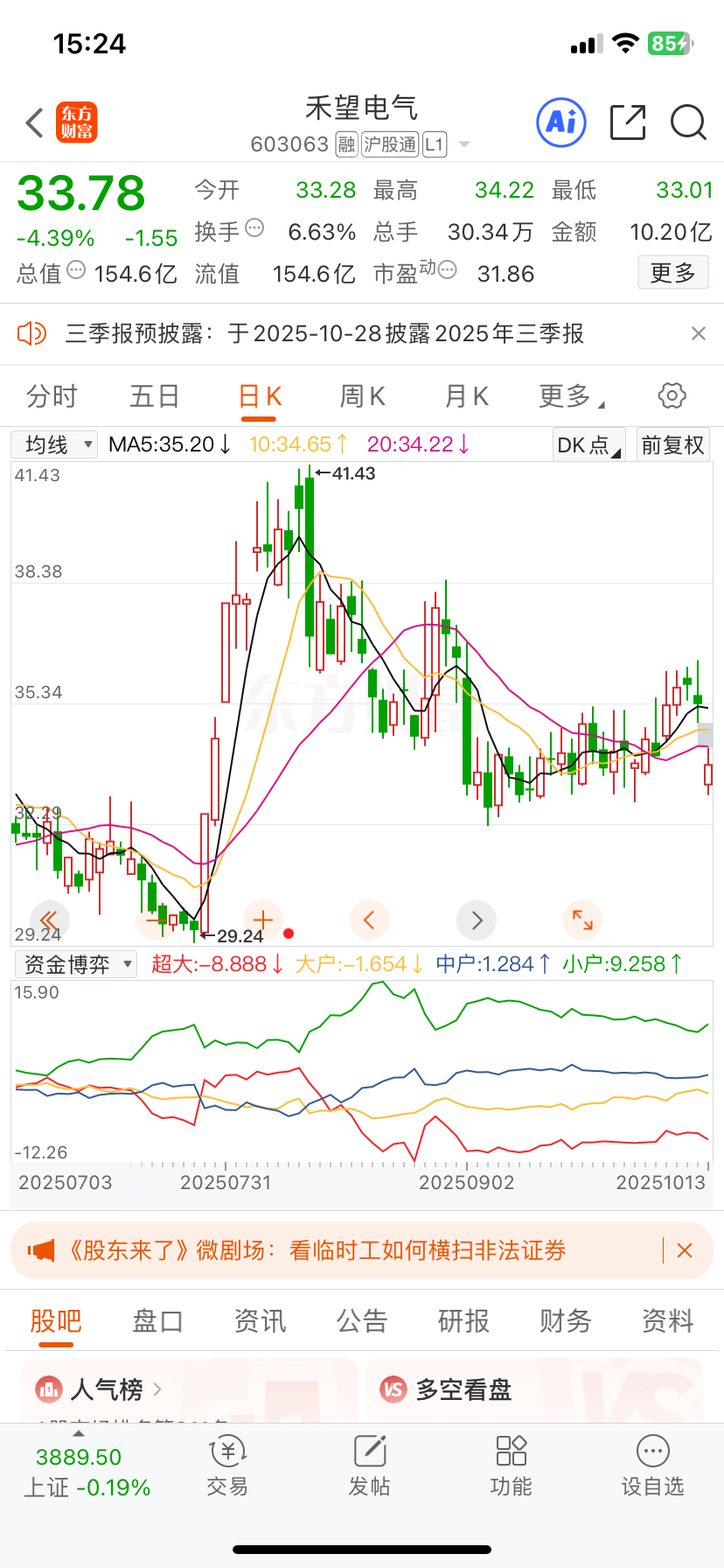The height and width of the screenshot is (1568, 724).
Task: Switch to 分时 chart tab
Action: point(52,396)
